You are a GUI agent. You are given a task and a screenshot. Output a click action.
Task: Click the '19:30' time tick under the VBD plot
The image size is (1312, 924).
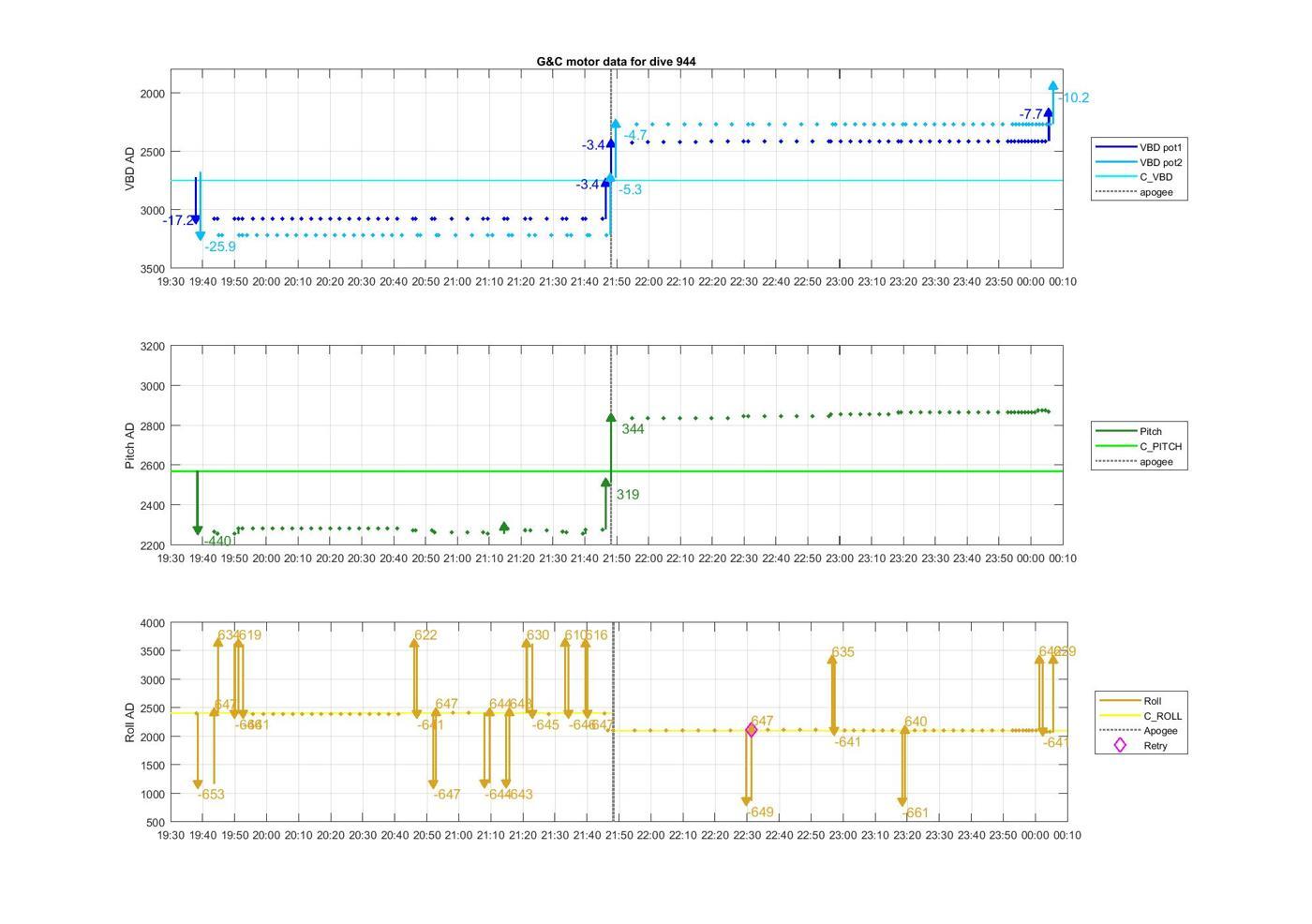(171, 281)
